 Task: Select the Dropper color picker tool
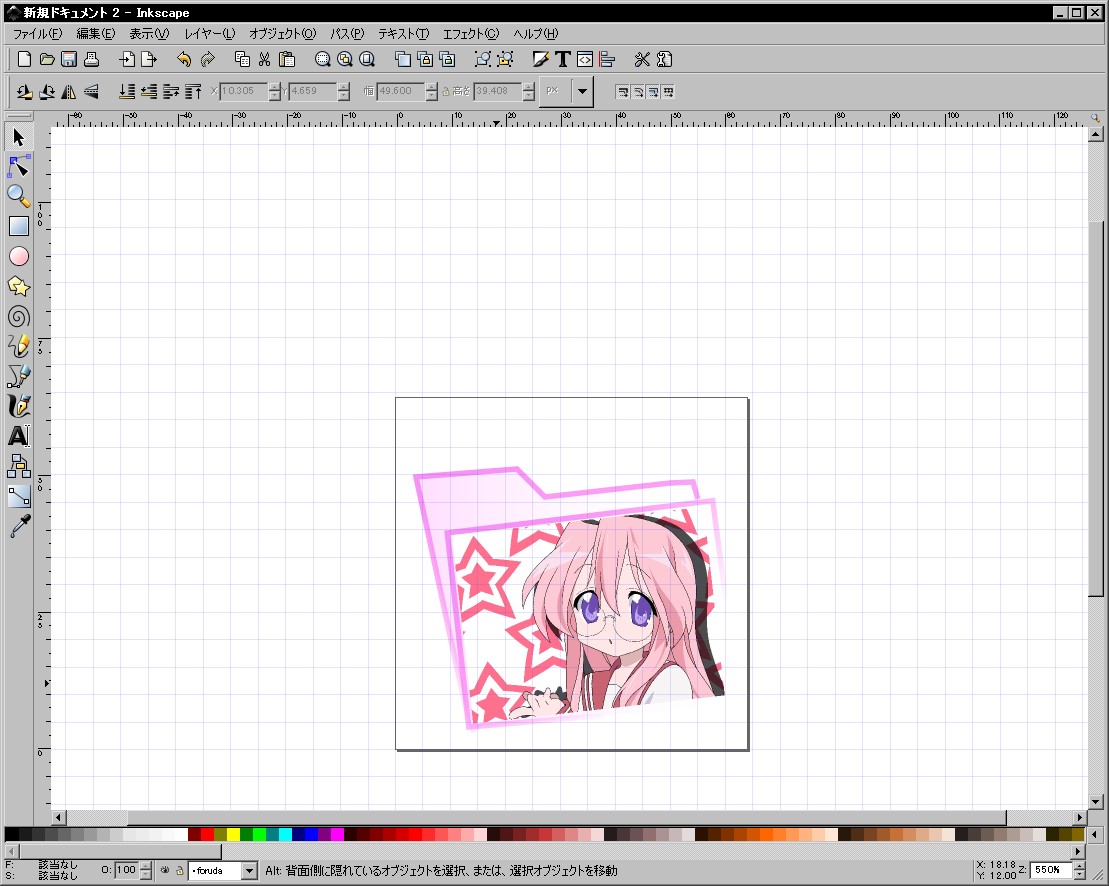click(x=18, y=526)
